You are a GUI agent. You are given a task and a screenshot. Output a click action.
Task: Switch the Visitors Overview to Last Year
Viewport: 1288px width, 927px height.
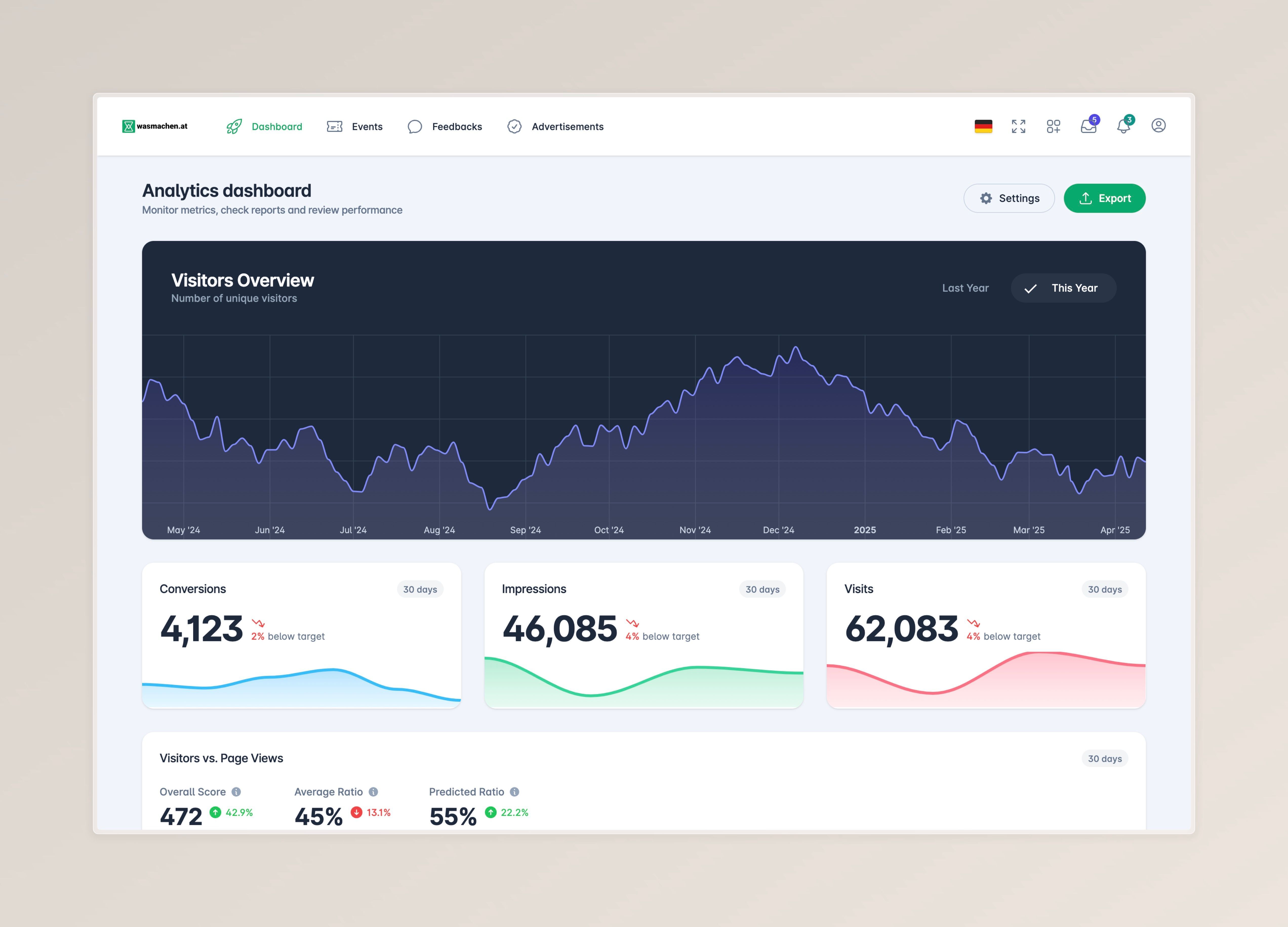click(965, 288)
